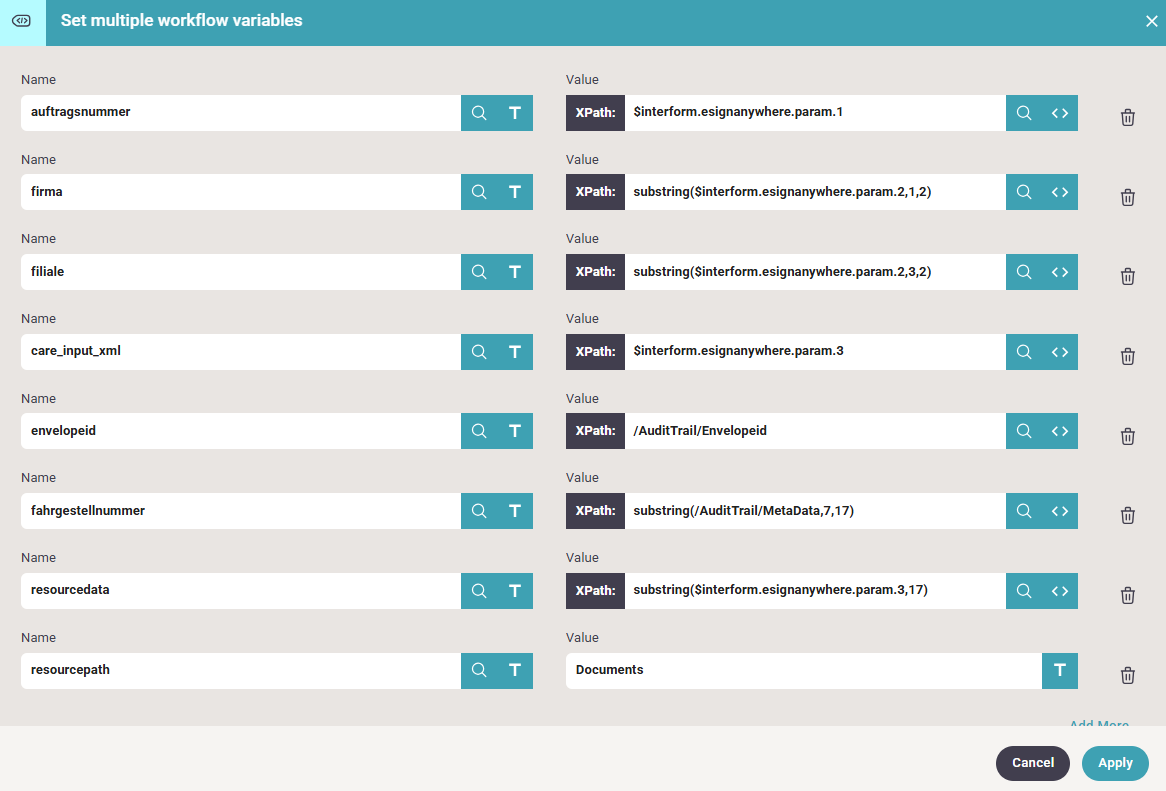Close the Set multiple workflow variables dialog
1166x791 pixels.
click(1151, 21)
